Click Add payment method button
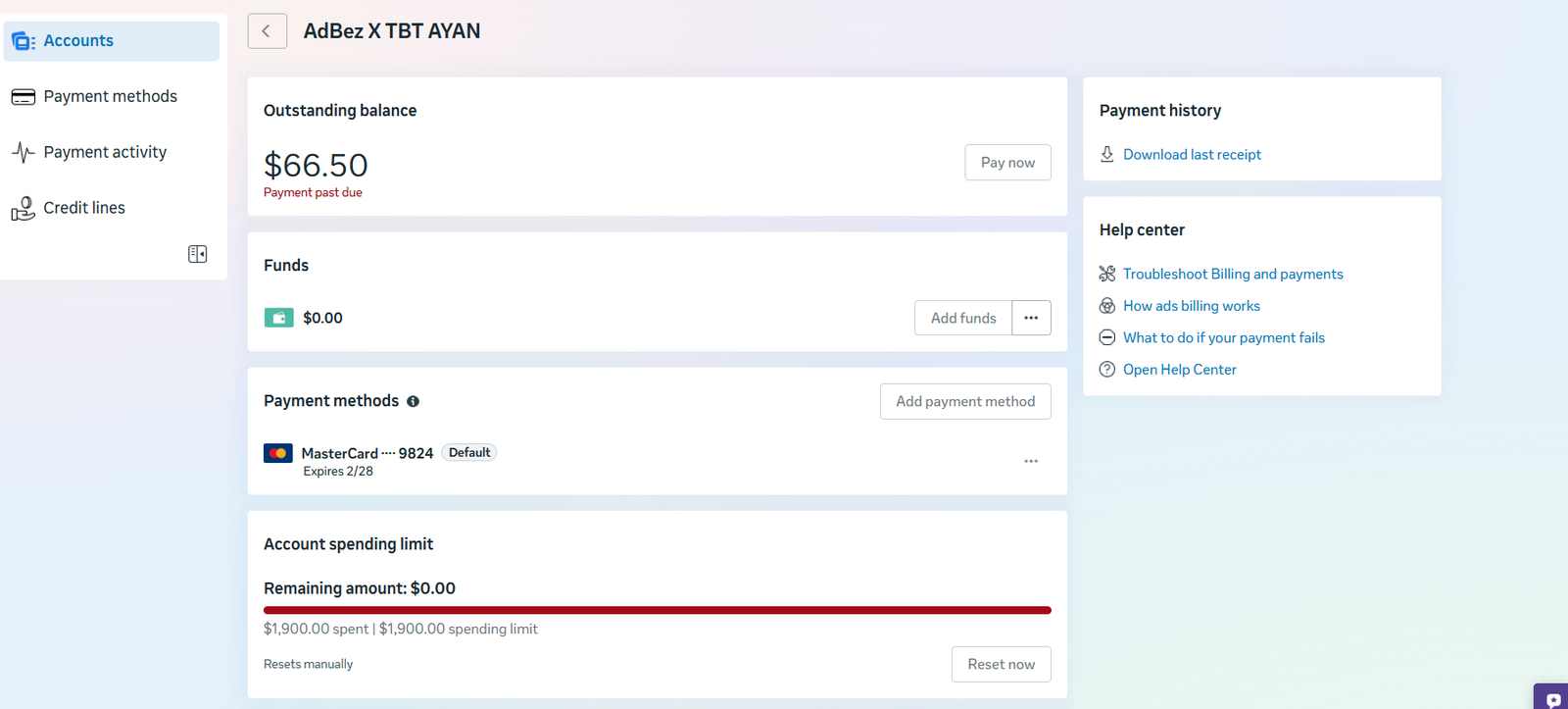The width and height of the screenshot is (1568, 709). tap(965, 401)
